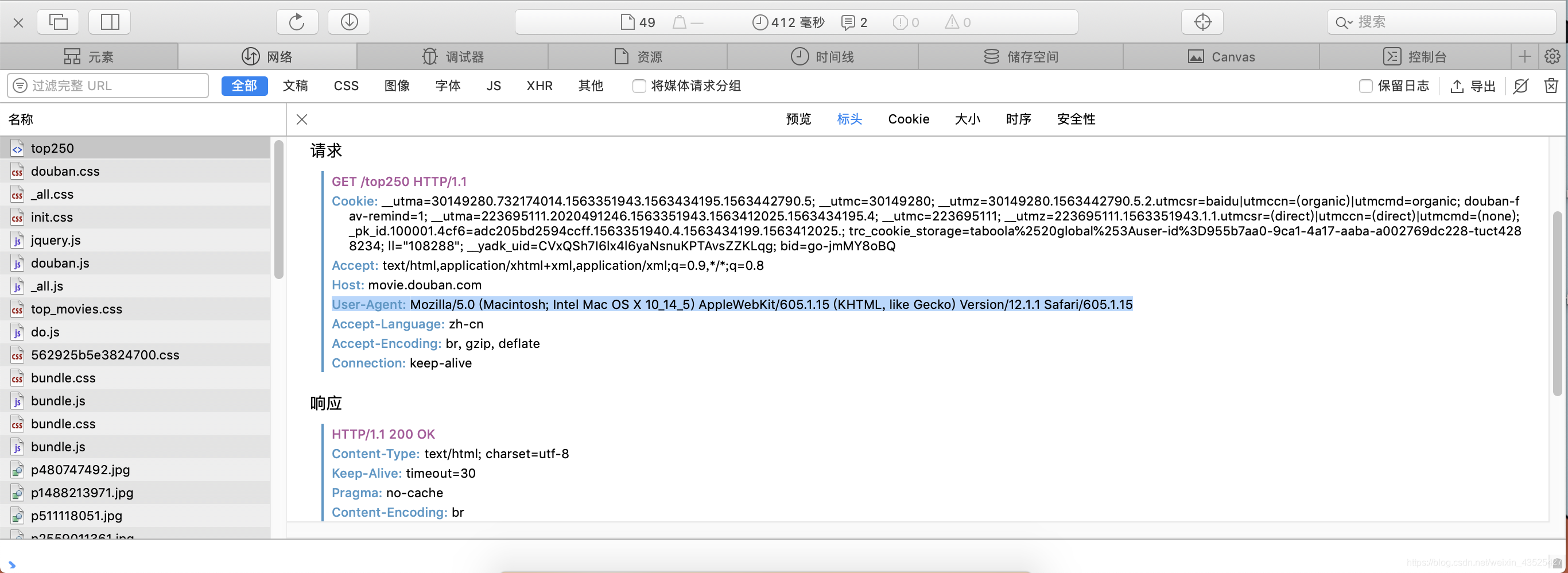The width and height of the screenshot is (1568, 573).
Task: Select the do.js request row
Action: 135,332
